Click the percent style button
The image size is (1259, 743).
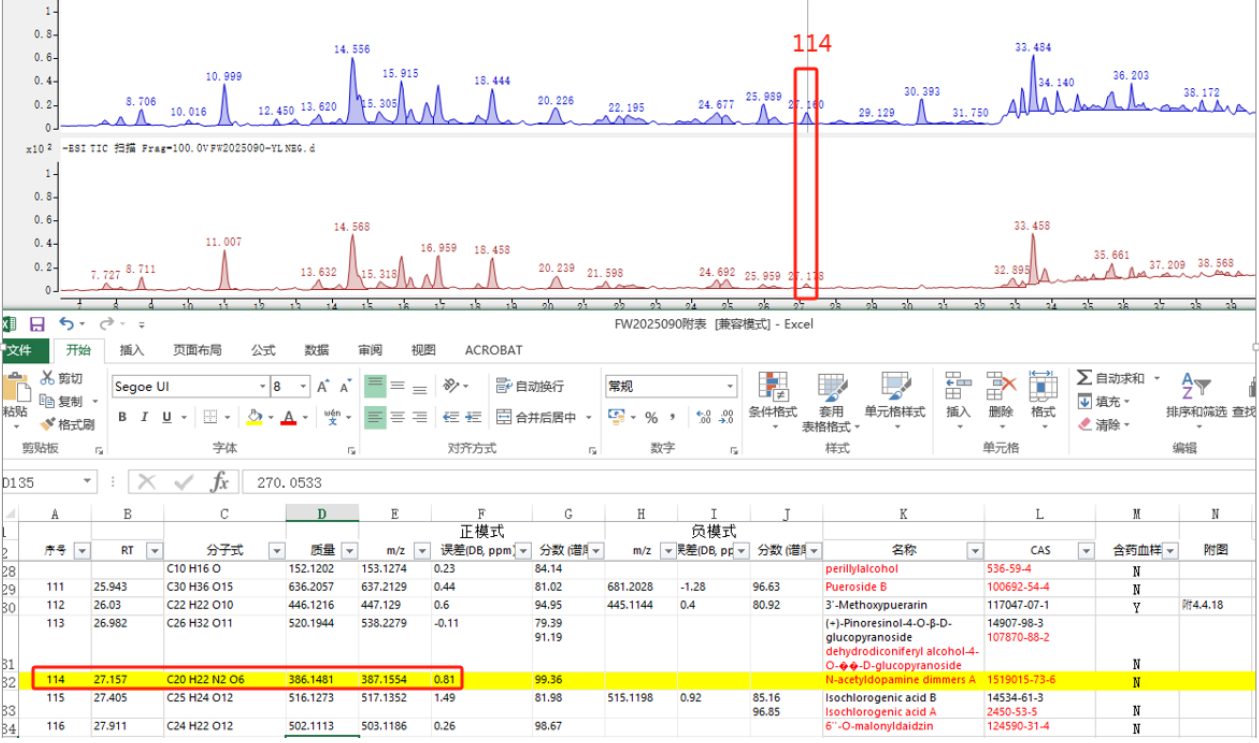[651, 417]
